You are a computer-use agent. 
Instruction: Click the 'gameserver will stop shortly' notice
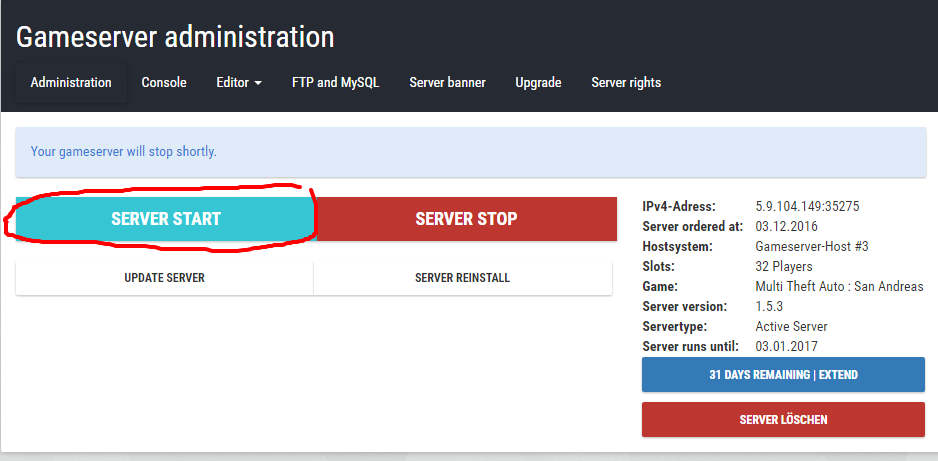click(x=124, y=152)
